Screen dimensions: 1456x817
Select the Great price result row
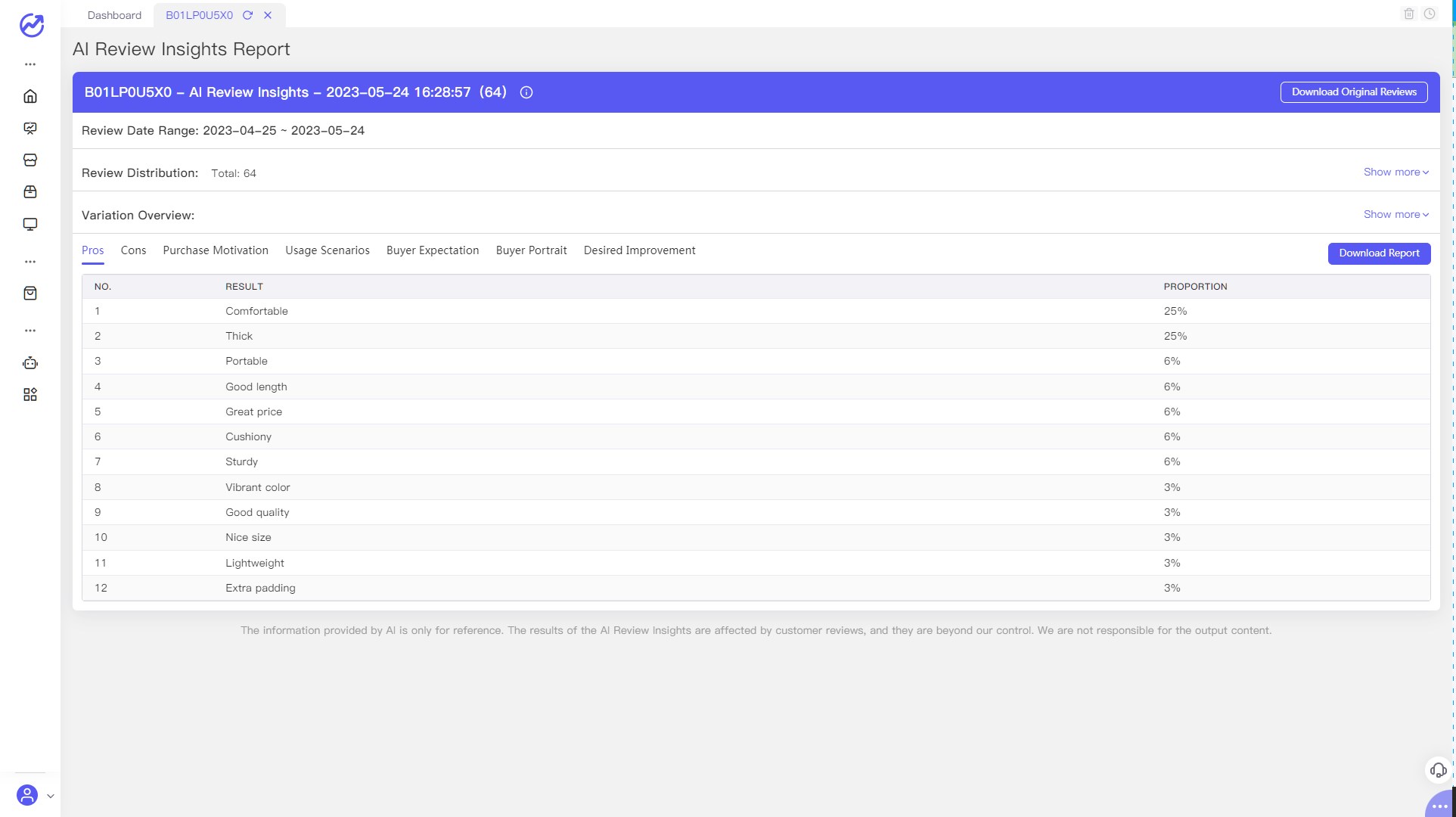point(756,412)
